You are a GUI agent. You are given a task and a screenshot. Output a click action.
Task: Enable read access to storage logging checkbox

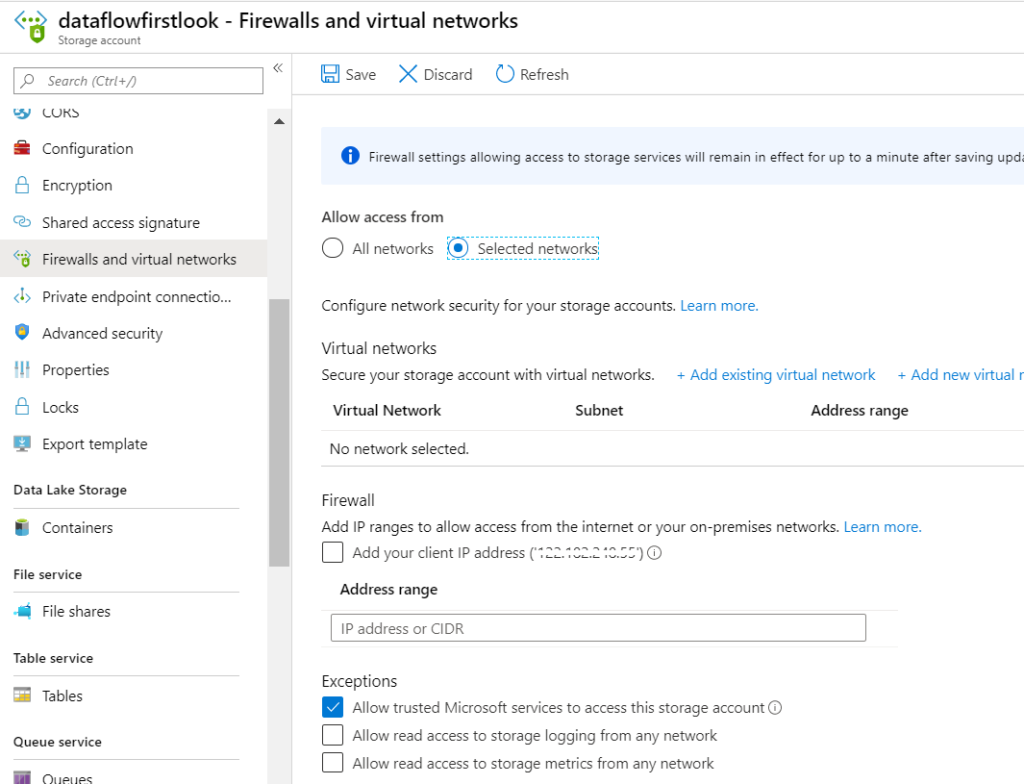click(332, 735)
